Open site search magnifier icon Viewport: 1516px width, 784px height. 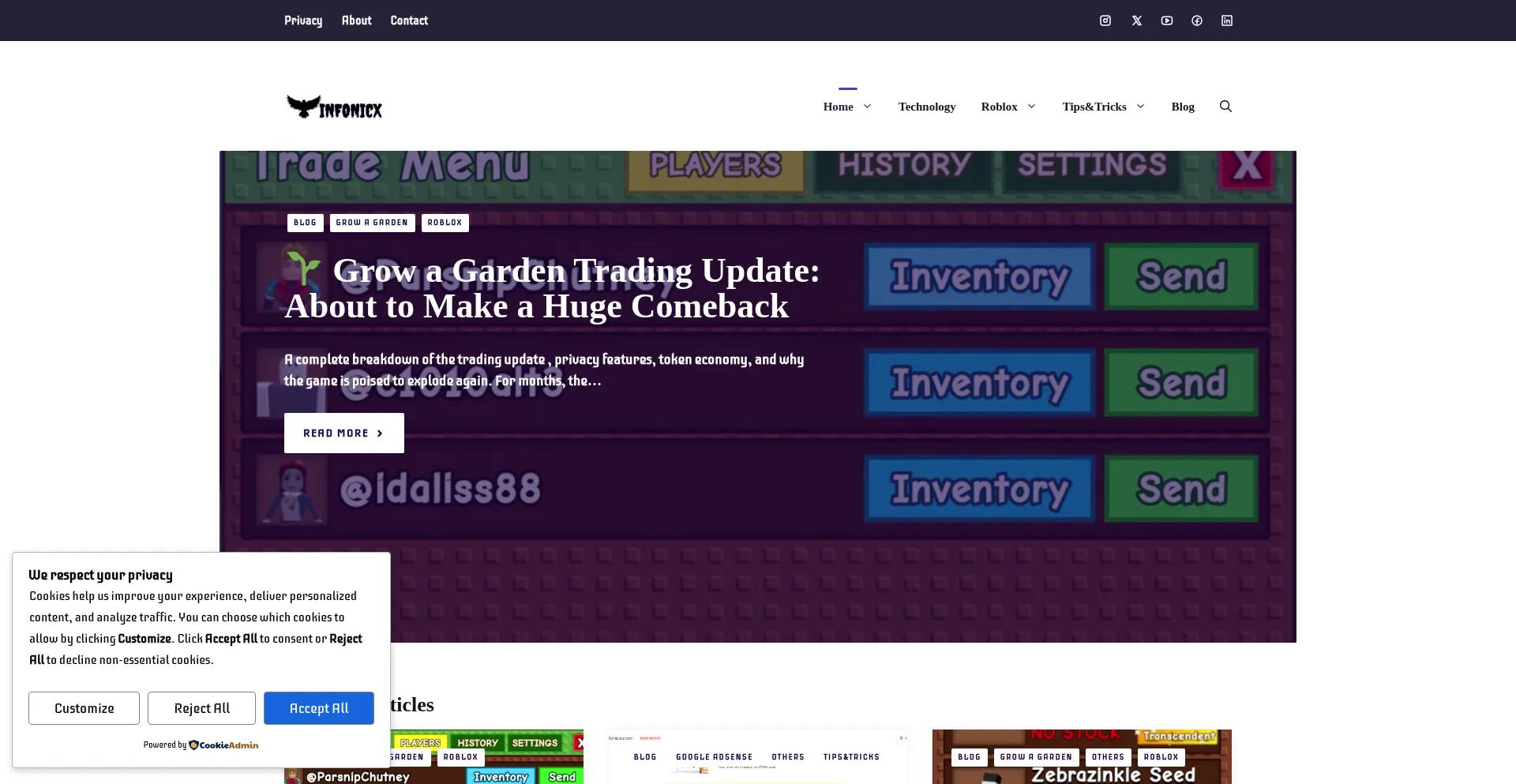pos(1225,107)
